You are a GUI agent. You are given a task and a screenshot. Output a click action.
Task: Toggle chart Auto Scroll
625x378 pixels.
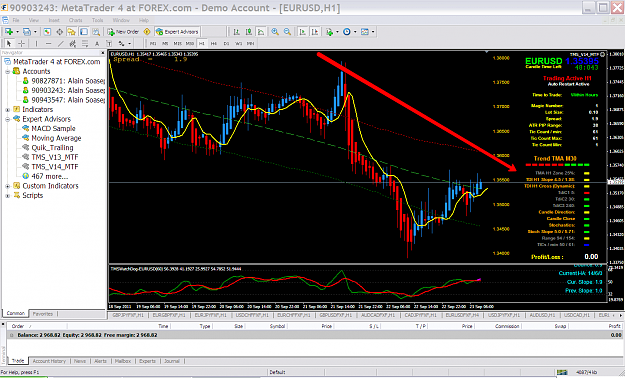(303, 32)
